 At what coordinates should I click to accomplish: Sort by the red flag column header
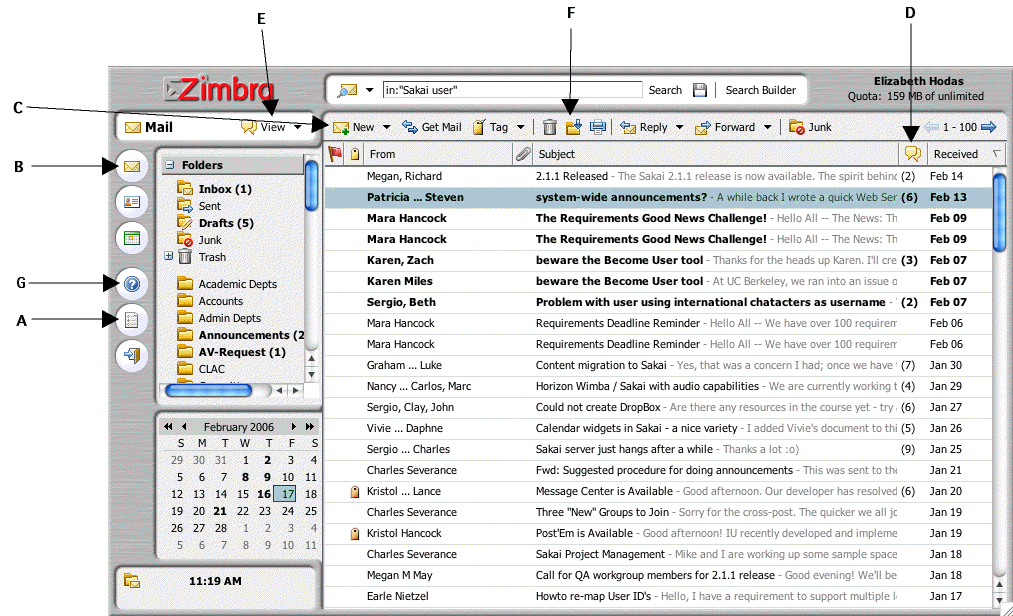[x=335, y=154]
